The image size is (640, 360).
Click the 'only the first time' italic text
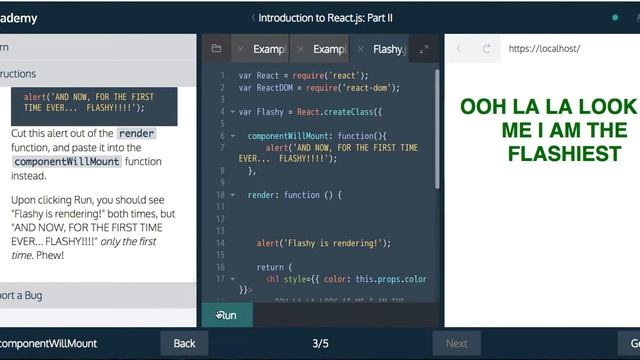tap(83, 248)
